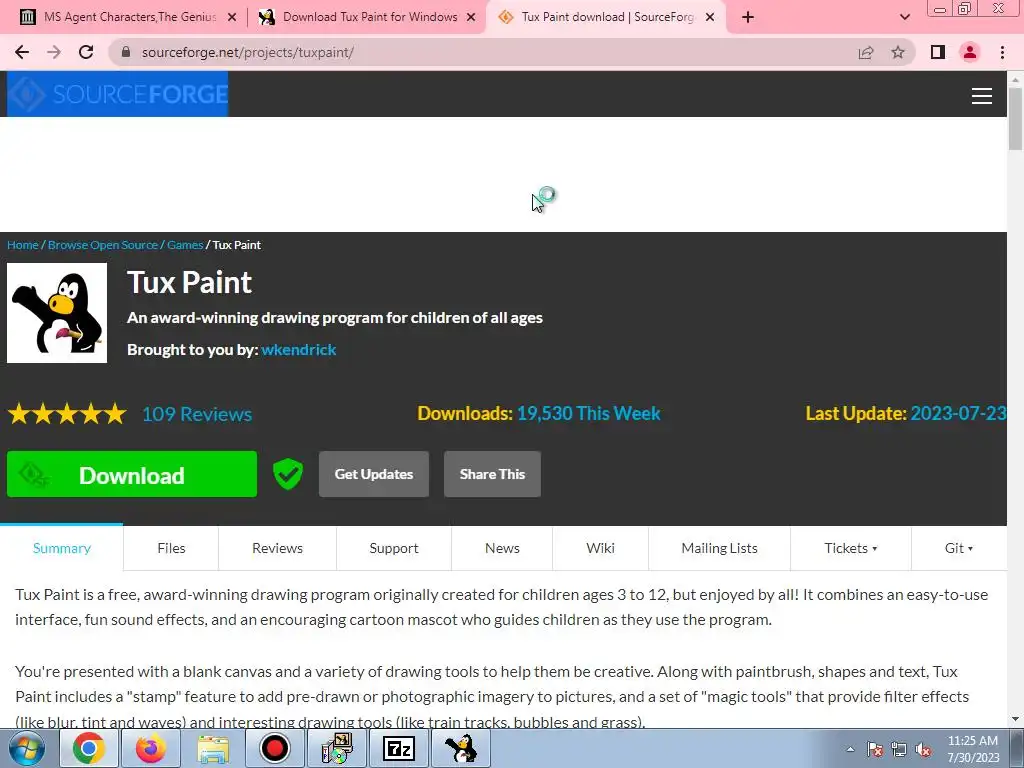Open the SourceForge hamburger menu
The height and width of the screenshot is (768, 1024).
pyautogui.click(x=982, y=95)
